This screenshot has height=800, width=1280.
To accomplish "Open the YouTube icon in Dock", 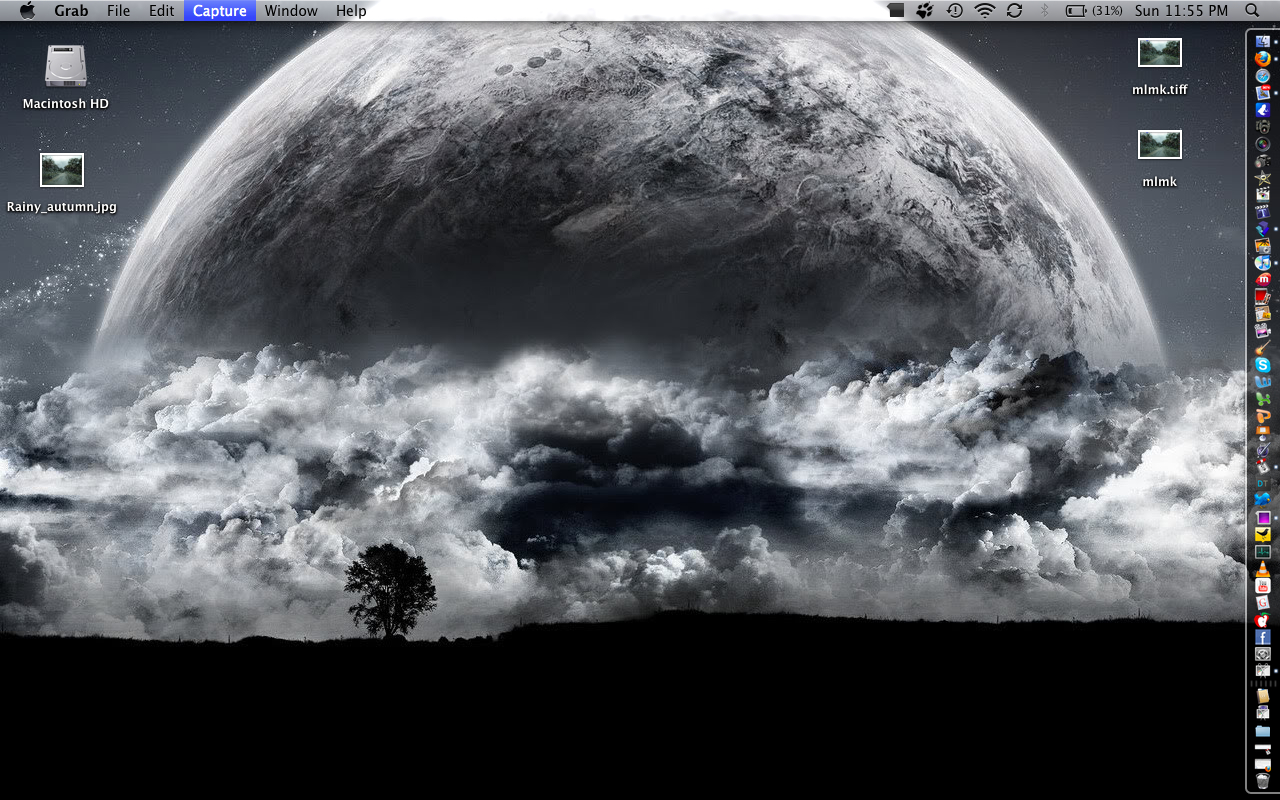I will [x=1263, y=586].
